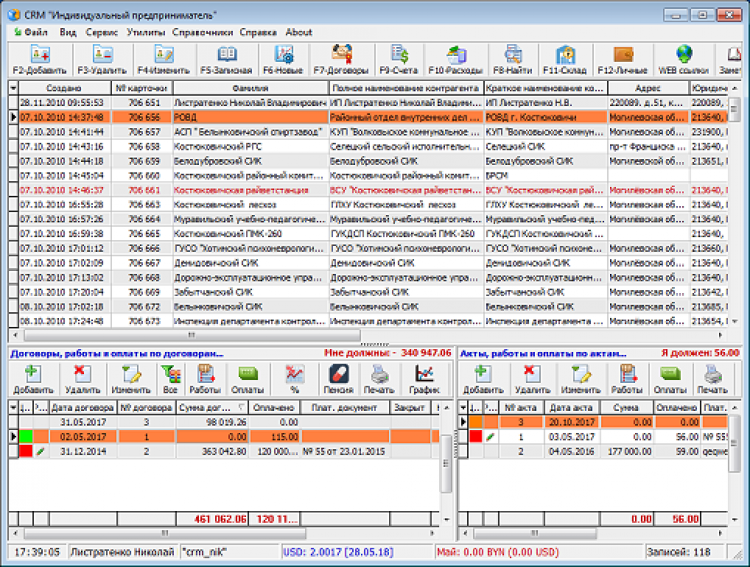Image resolution: width=750 pixels, height=567 pixels.
Task: Sort by the Фамилия column header
Action: (250, 88)
